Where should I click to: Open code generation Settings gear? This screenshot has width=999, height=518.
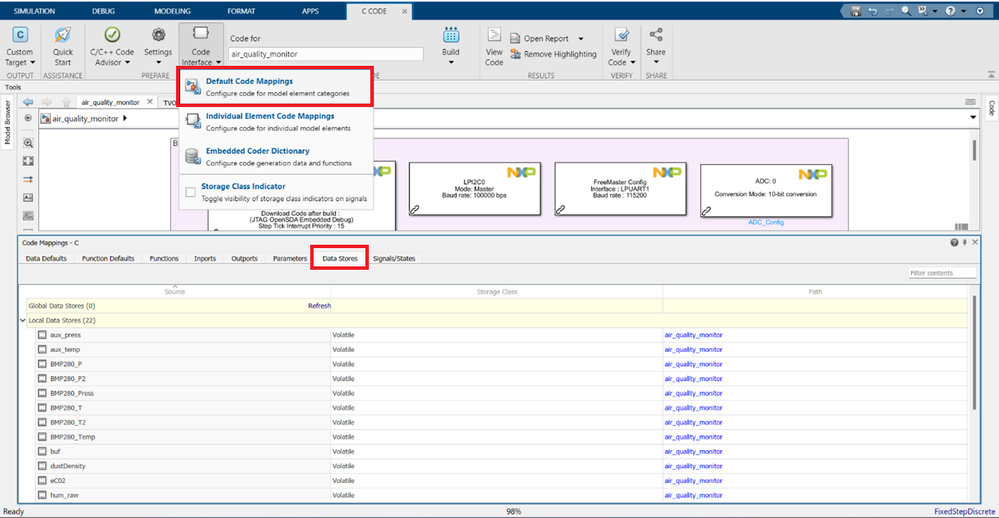click(x=158, y=35)
